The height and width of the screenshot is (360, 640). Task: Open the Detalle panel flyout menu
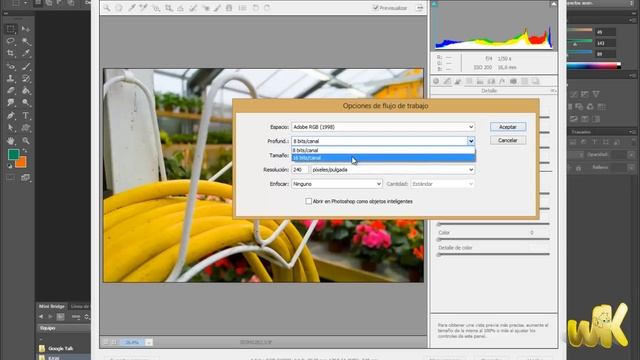point(553,91)
